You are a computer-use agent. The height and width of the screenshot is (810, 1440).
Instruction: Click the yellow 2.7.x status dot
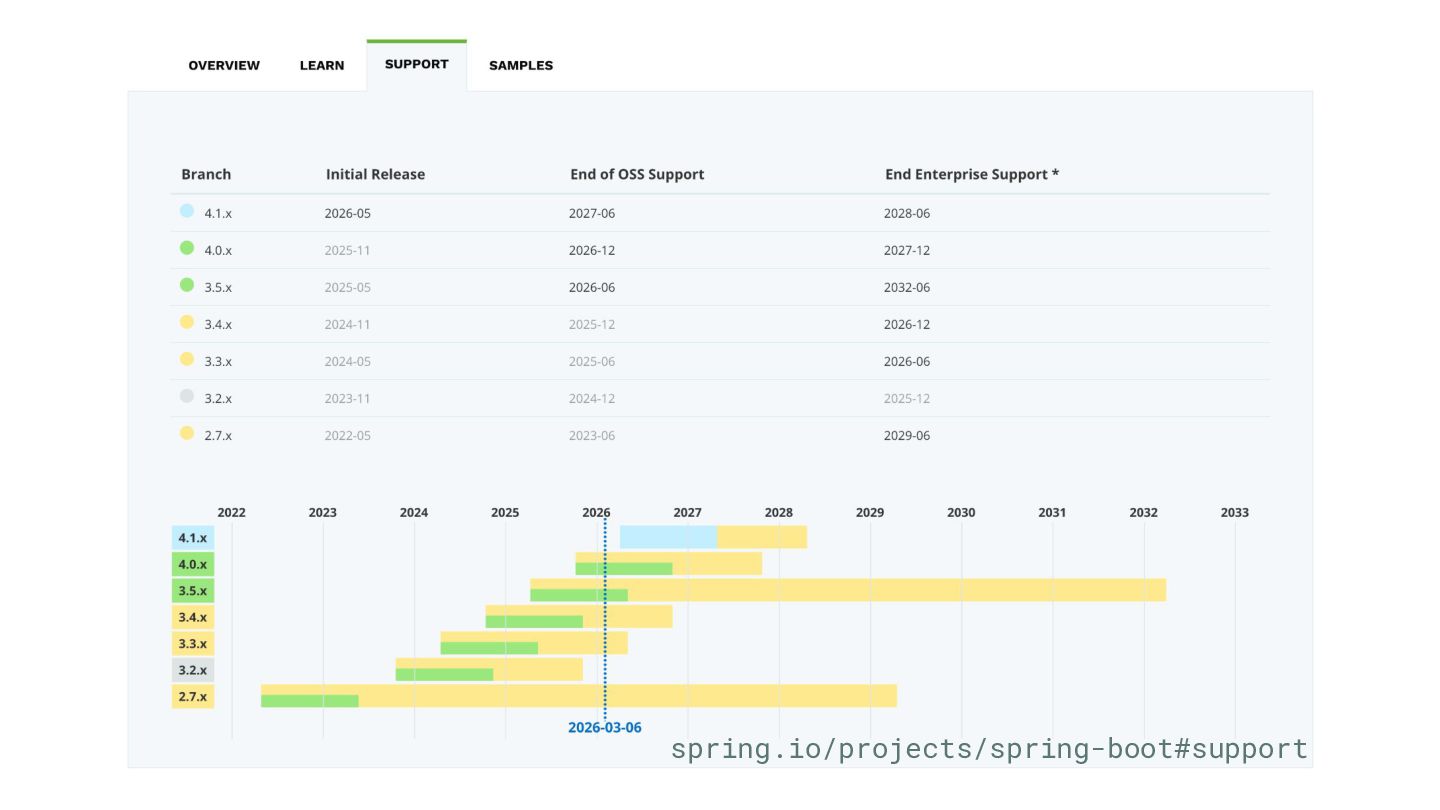click(x=187, y=434)
